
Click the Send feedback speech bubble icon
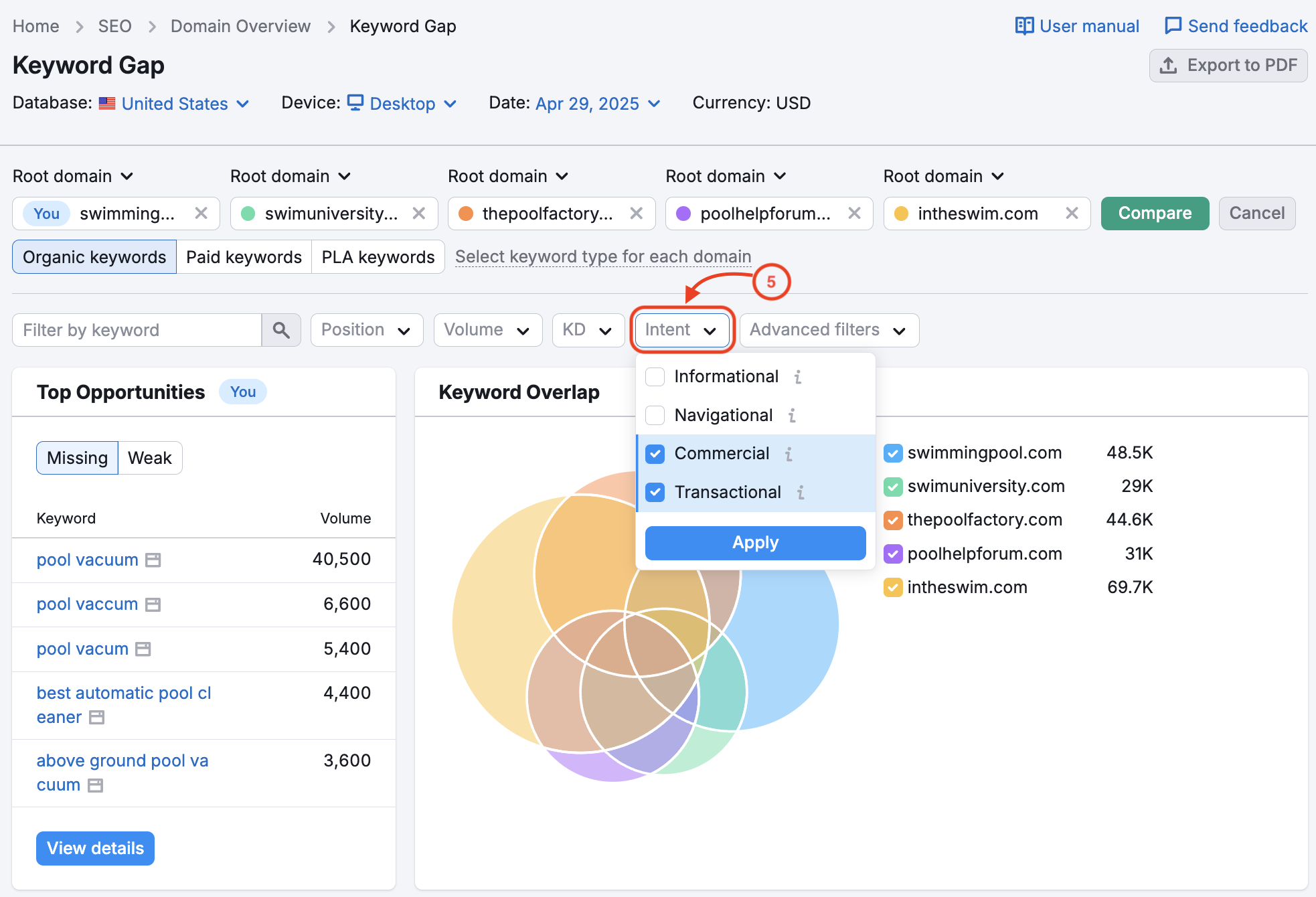pyautogui.click(x=1174, y=25)
